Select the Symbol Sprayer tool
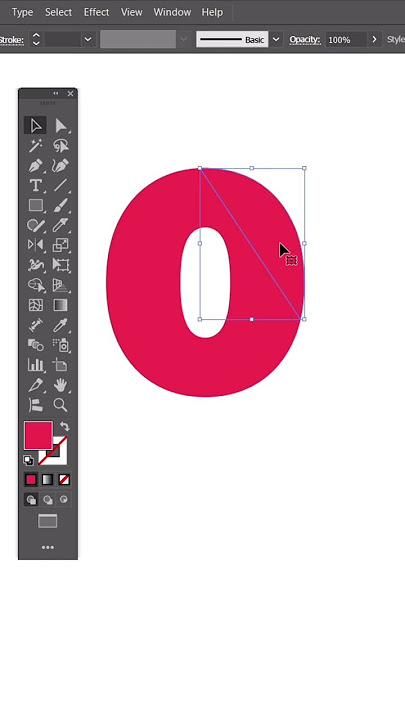This screenshot has height=720, width=405. point(61,344)
